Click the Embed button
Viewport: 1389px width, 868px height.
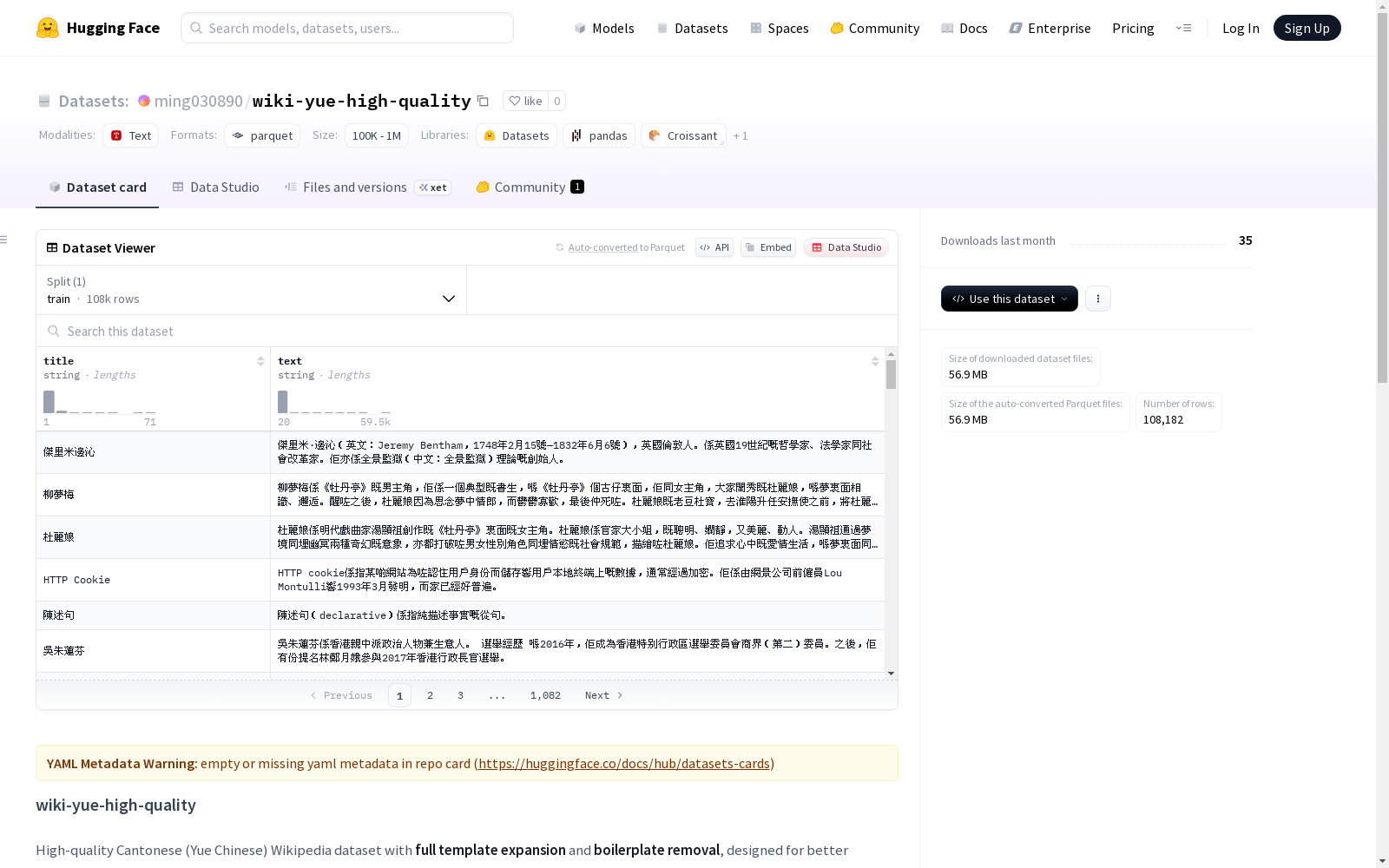coord(768,247)
